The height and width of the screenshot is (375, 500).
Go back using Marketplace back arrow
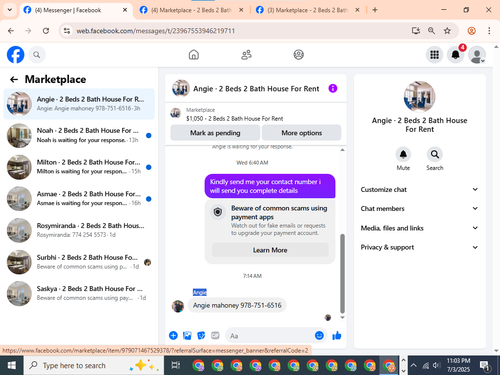coord(14,79)
